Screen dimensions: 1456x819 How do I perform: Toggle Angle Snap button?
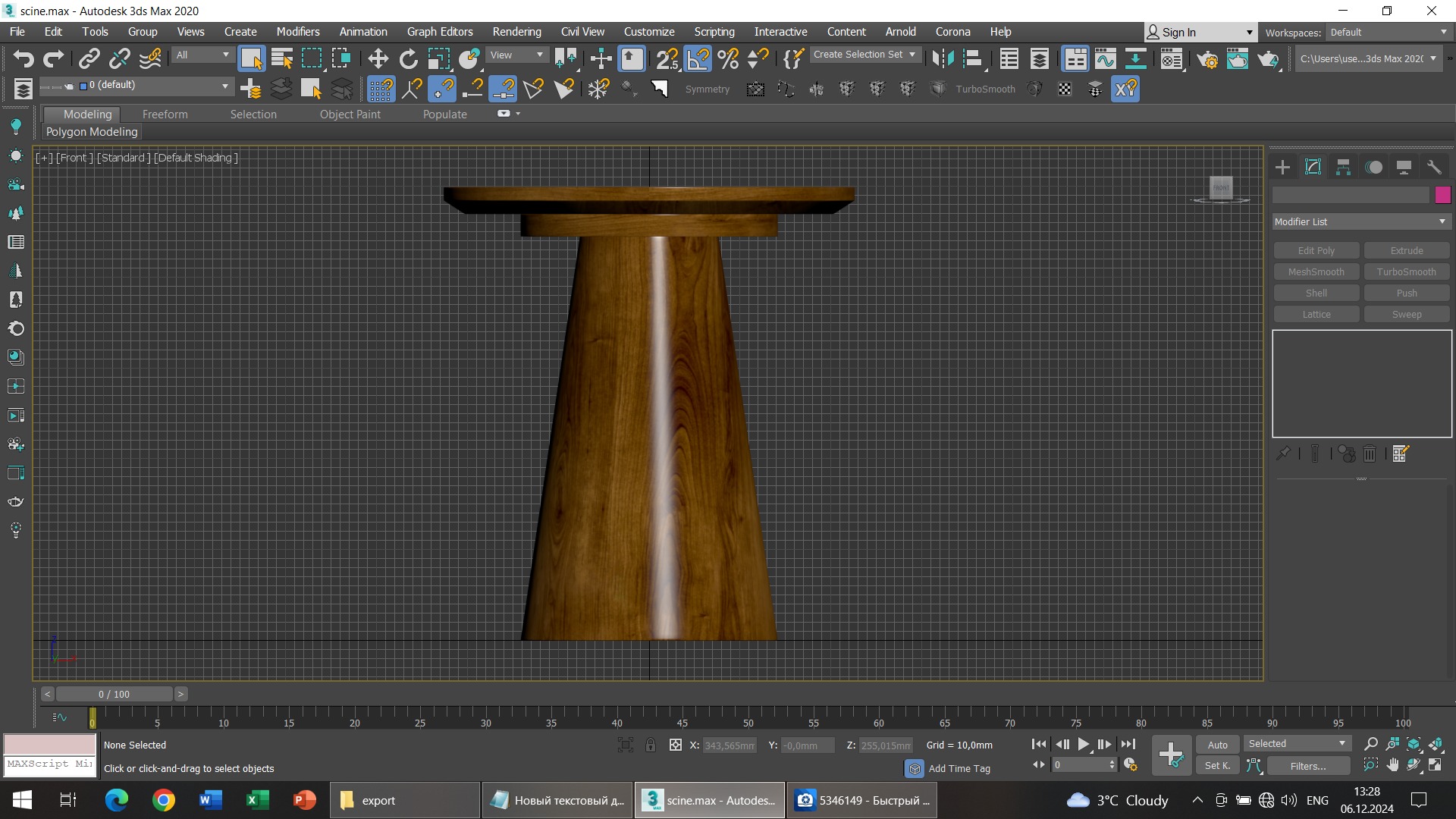click(x=698, y=58)
